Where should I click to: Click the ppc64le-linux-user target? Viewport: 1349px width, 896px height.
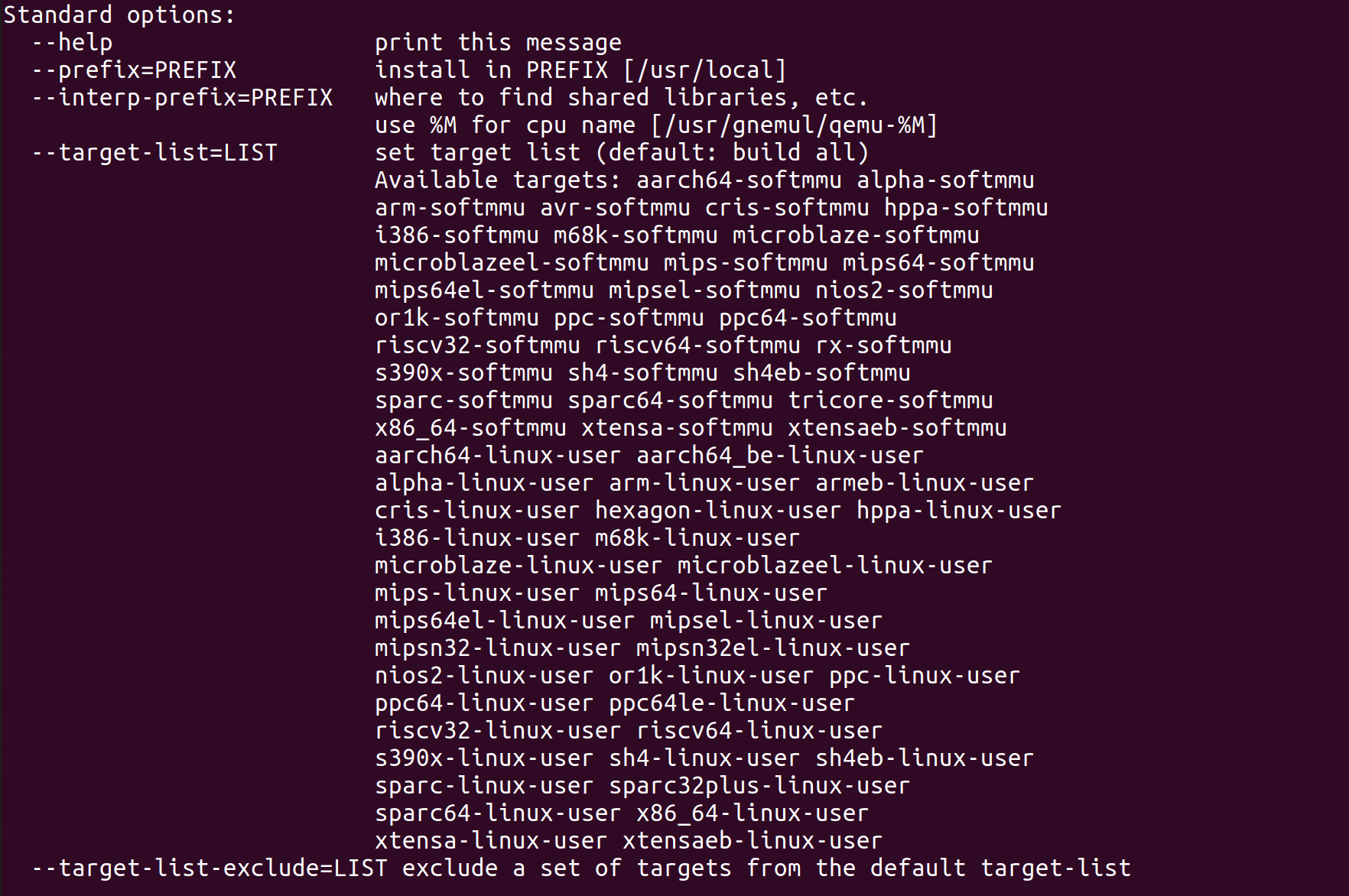tap(732, 703)
